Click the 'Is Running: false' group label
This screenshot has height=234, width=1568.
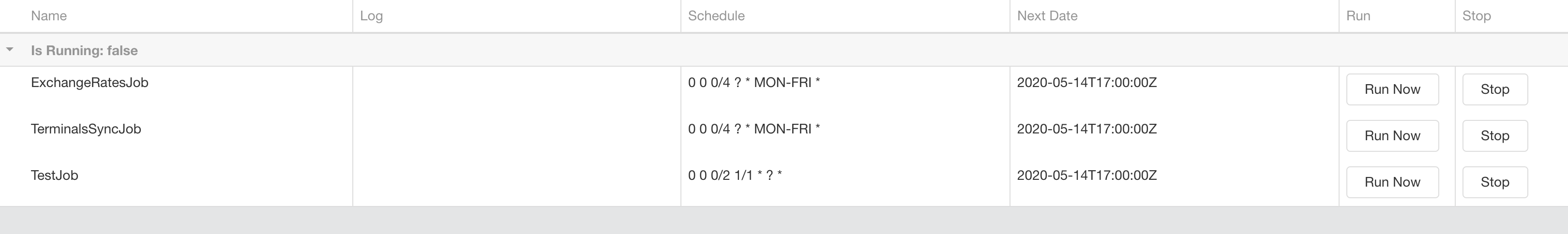pos(84,50)
